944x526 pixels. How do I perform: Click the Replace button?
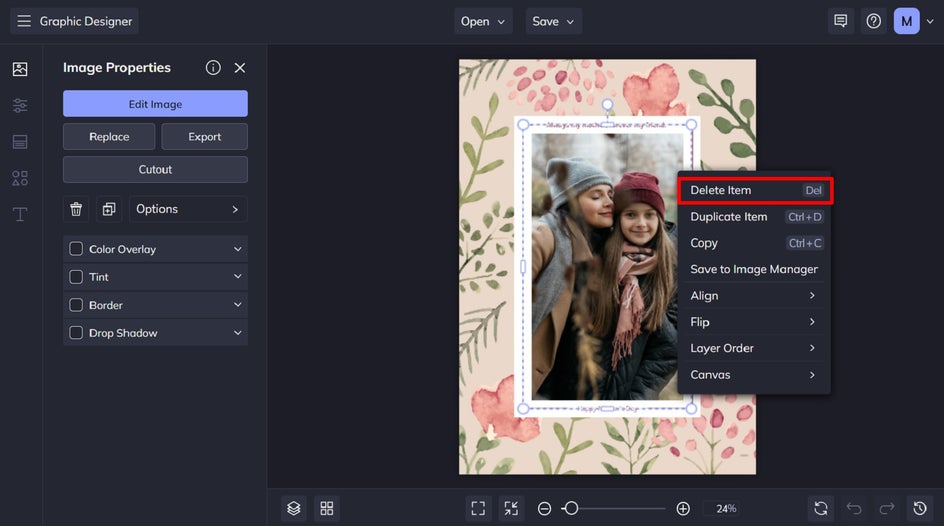109,137
